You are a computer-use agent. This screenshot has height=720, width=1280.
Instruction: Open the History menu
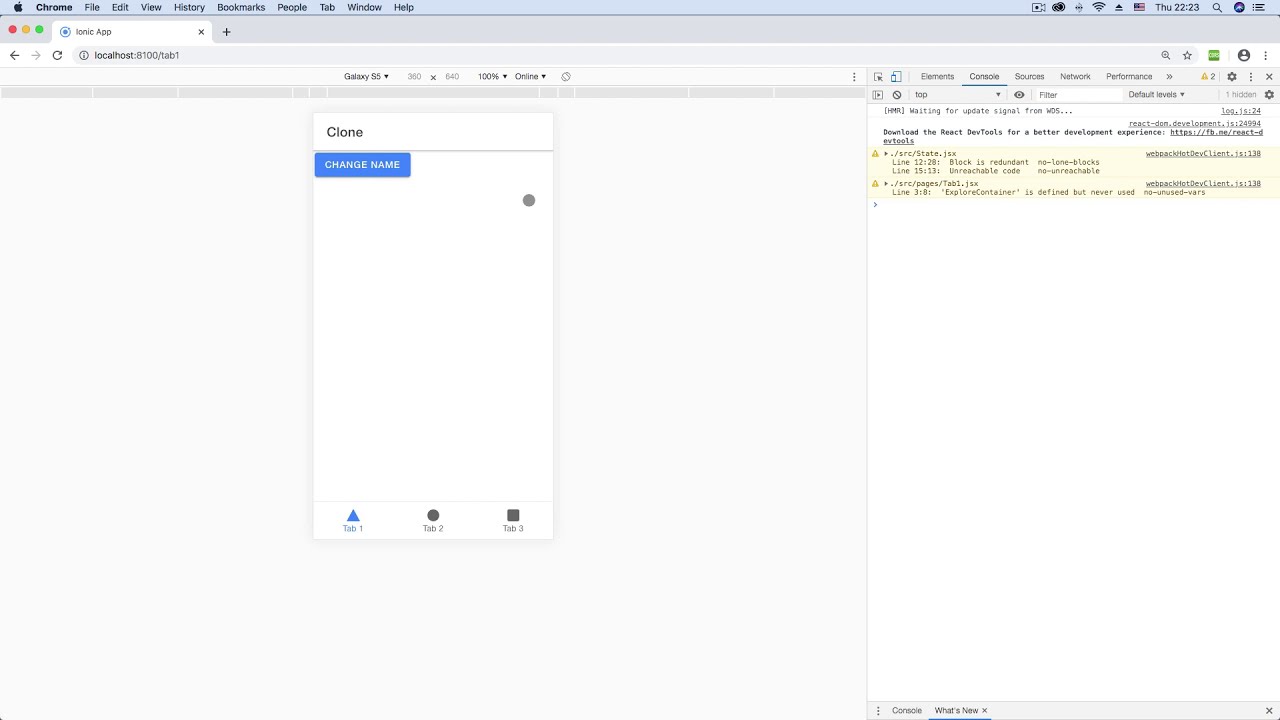pos(189,7)
